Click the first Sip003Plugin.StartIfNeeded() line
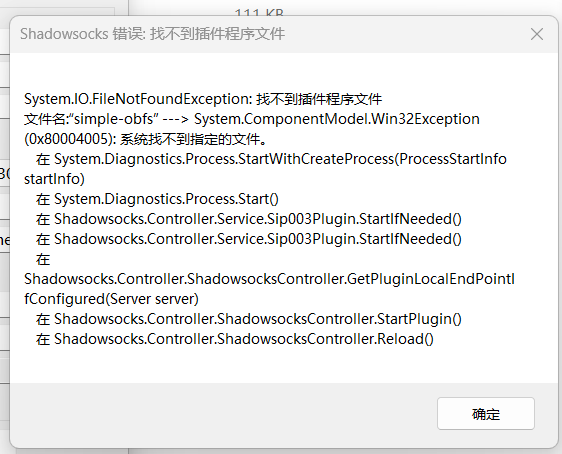Image resolution: width=562 pixels, height=454 pixels. tap(248, 219)
